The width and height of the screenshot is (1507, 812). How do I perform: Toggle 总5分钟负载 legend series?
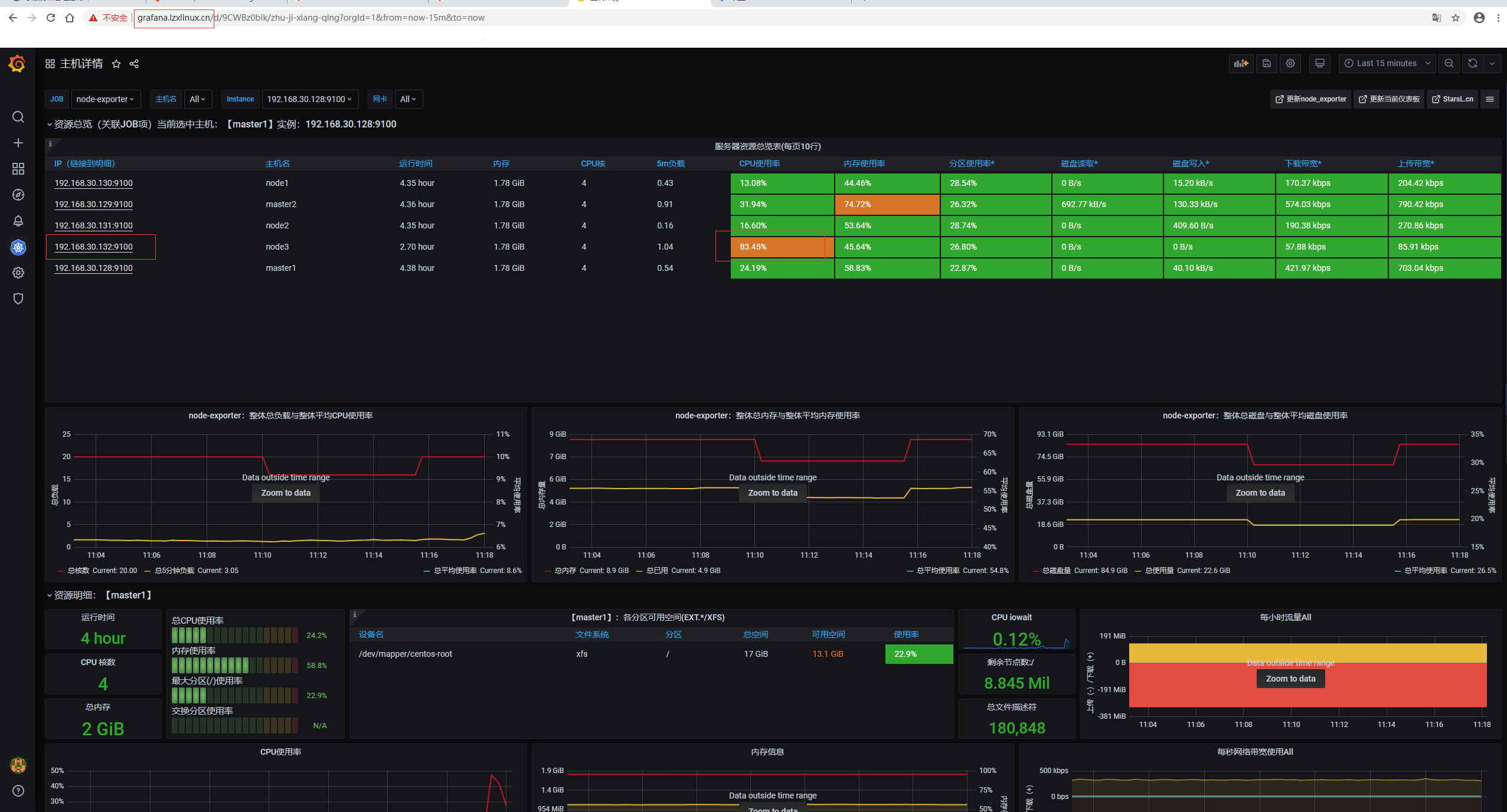[x=174, y=571]
